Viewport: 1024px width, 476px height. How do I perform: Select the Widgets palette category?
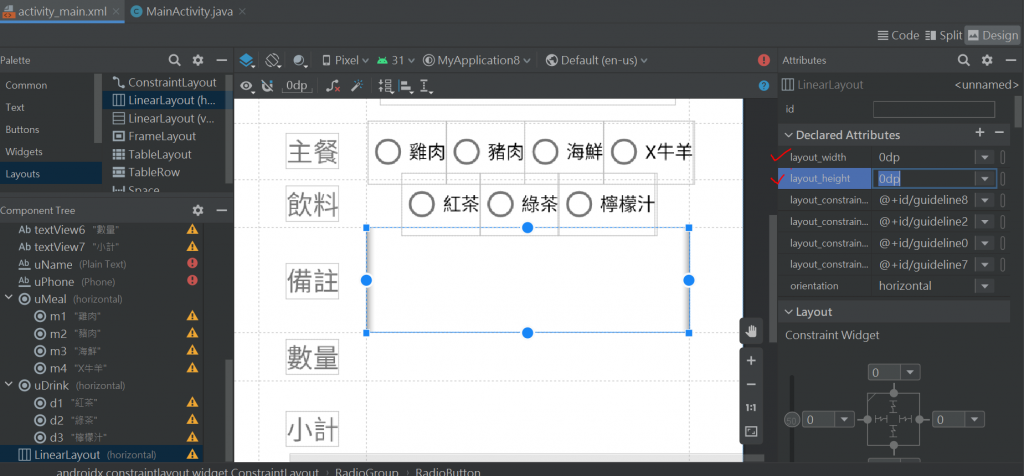[x=24, y=151]
